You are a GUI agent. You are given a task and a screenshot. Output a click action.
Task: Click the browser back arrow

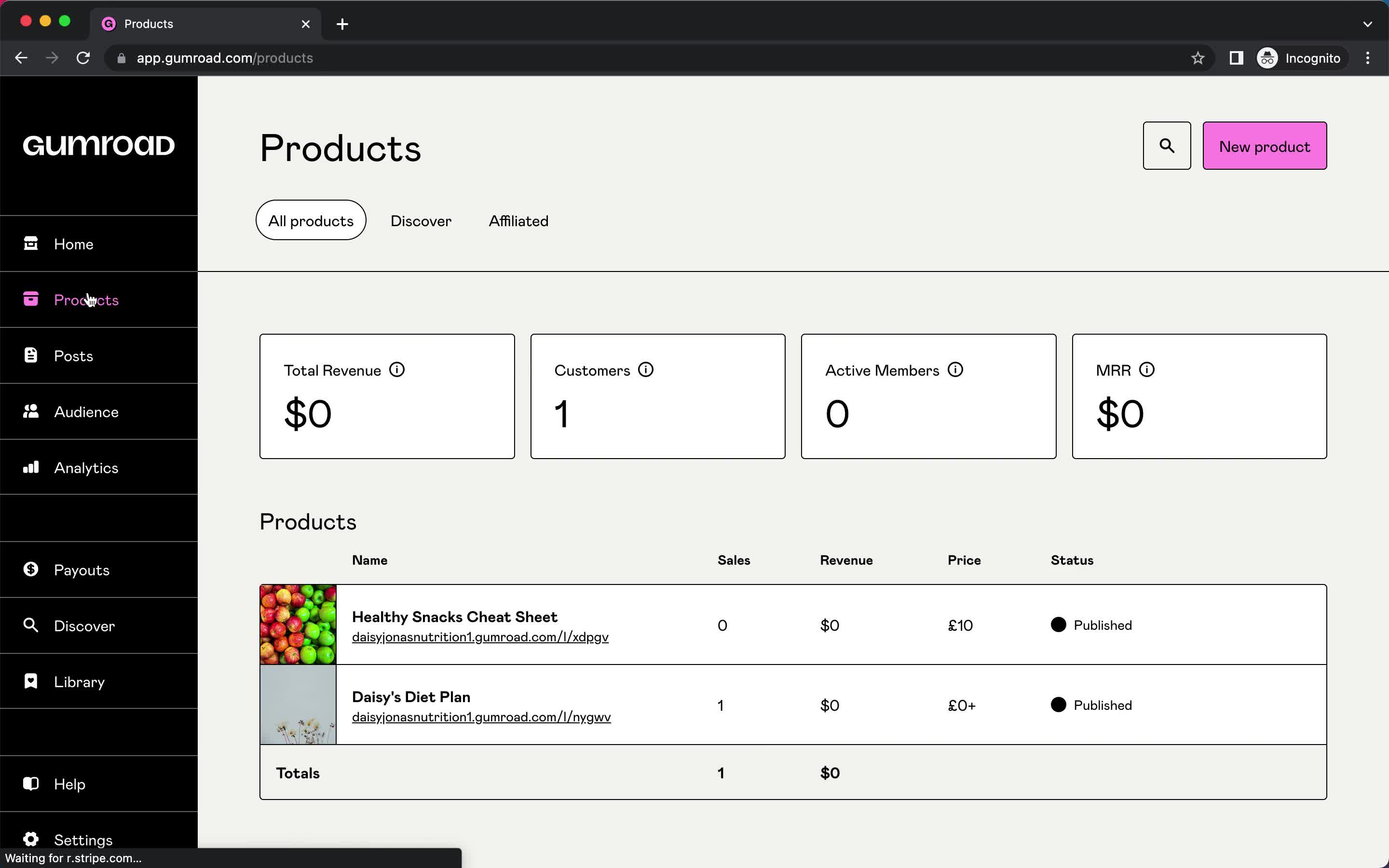21,58
